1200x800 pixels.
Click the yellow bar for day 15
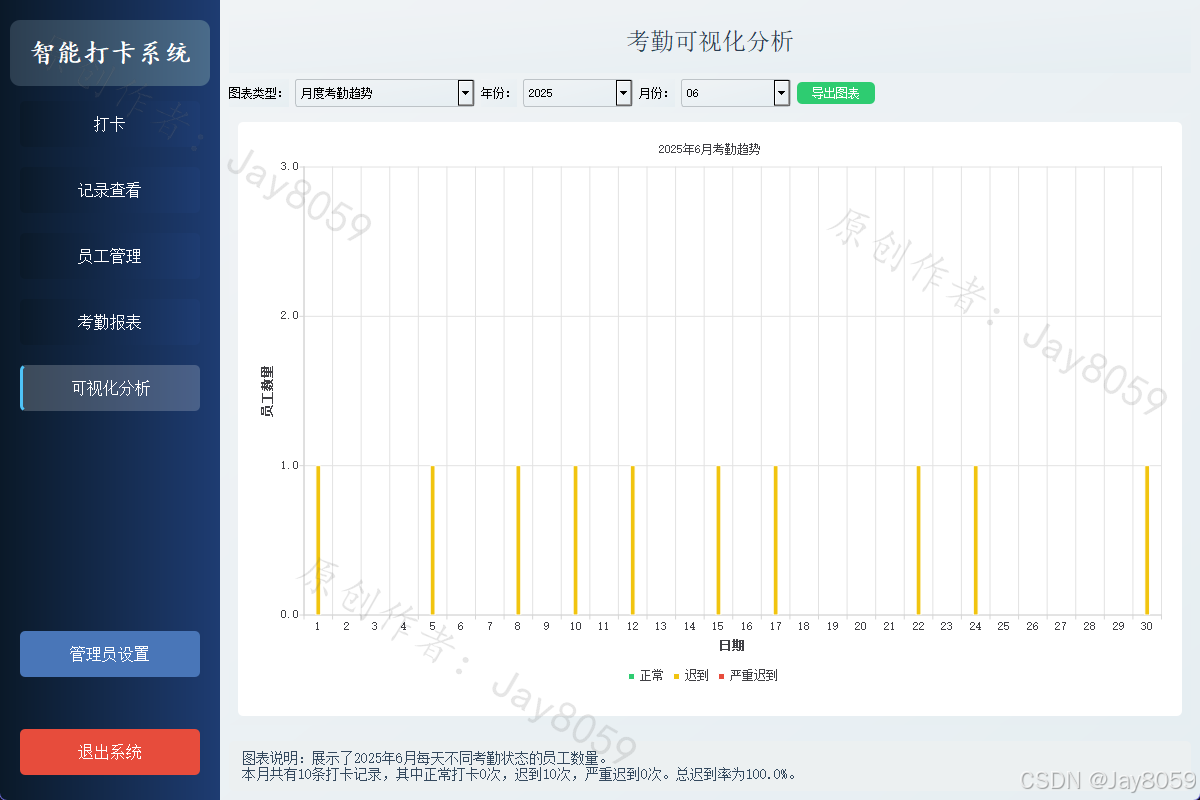(x=718, y=540)
